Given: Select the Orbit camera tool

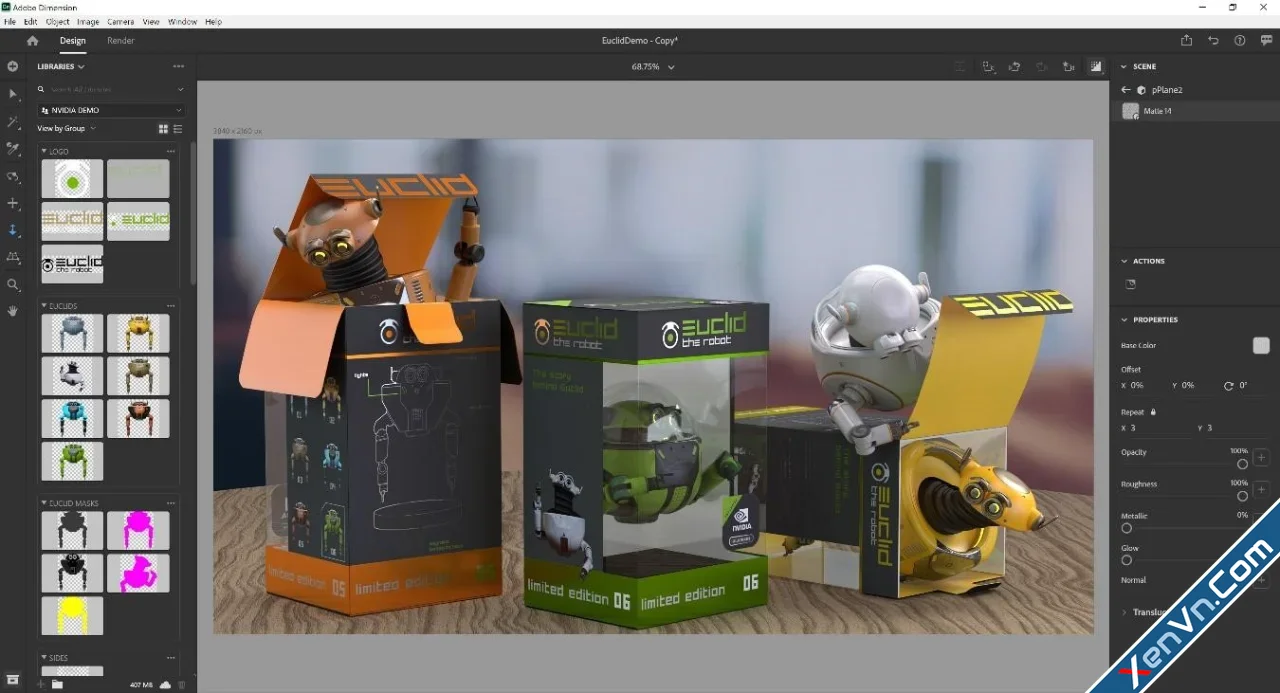Looking at the screenshot, I should (x=13, y=177).
